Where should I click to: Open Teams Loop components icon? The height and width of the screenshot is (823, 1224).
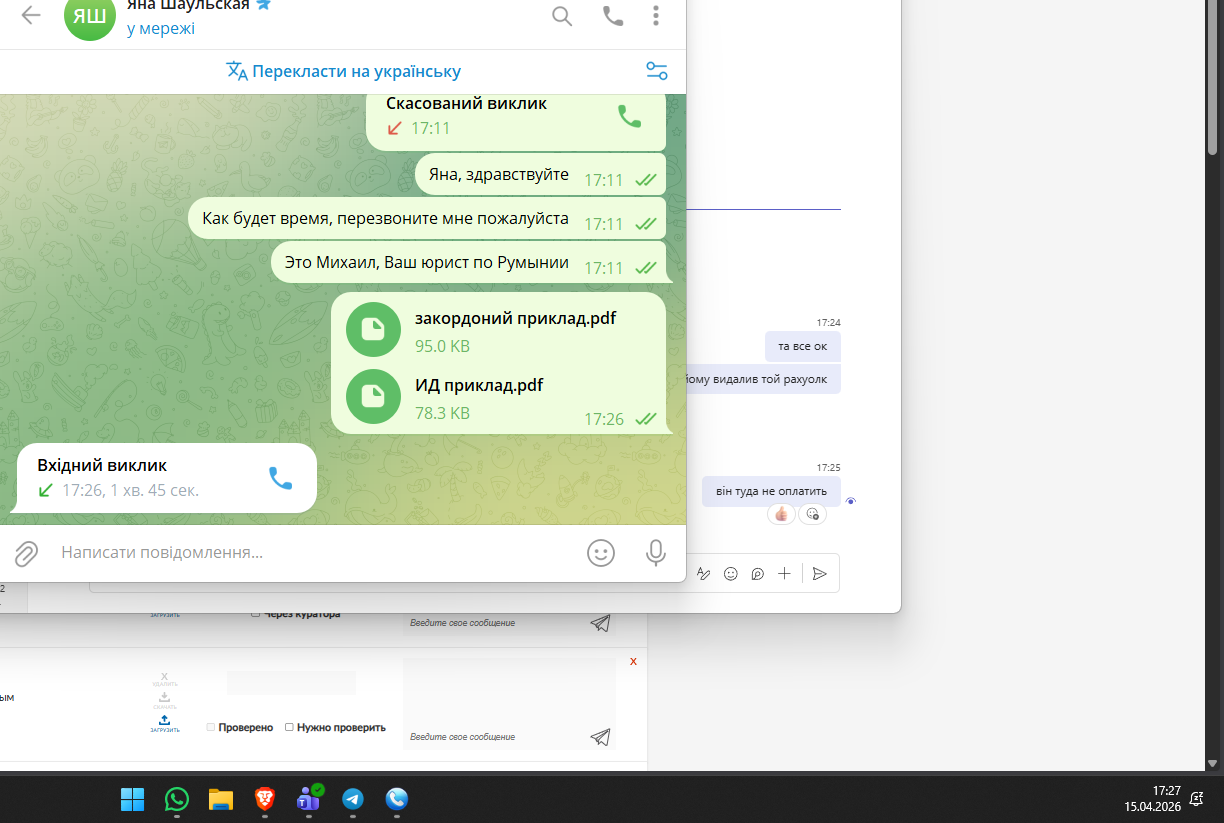point(758,573)
